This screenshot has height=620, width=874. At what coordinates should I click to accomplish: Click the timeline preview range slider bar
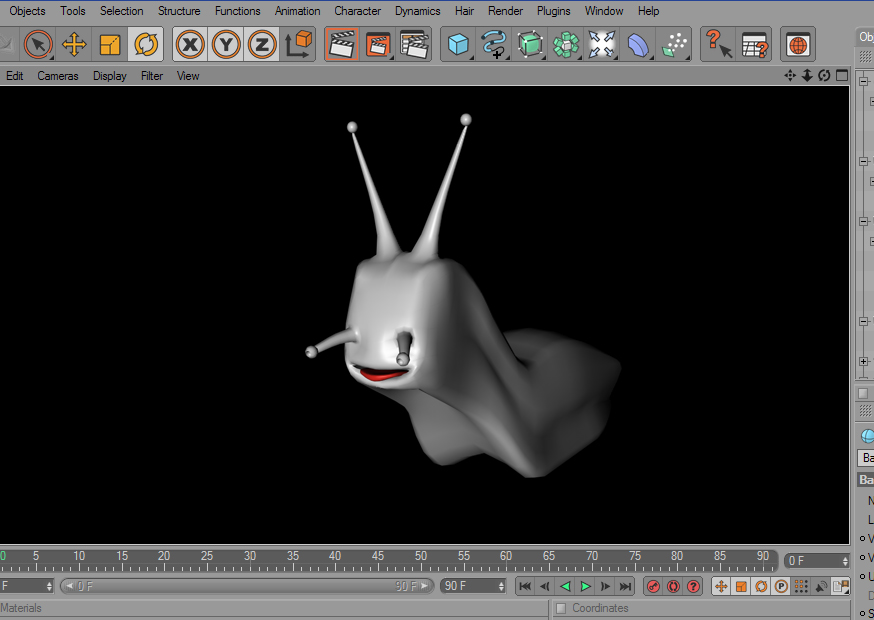click(246, 586)
